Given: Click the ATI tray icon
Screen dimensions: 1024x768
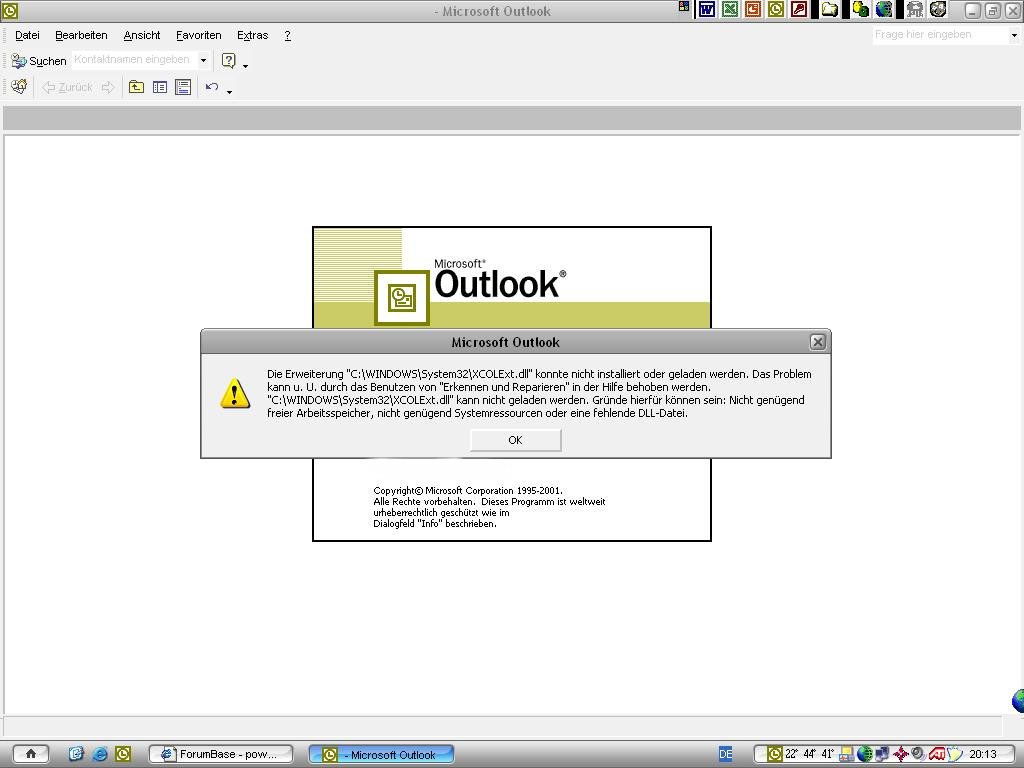Looking at the screenshot, I should click(x=936, y=755).
